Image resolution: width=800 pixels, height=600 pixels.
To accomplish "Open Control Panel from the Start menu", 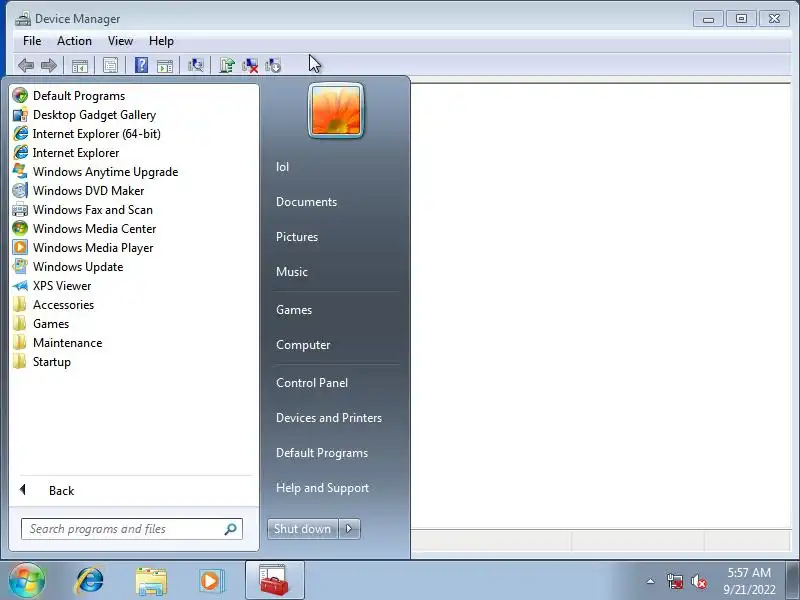I will [312, 383].
